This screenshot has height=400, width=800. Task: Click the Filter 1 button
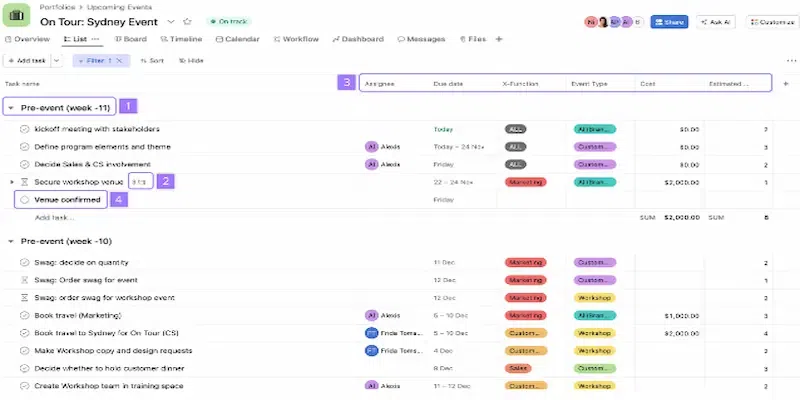tap(102, 61)
